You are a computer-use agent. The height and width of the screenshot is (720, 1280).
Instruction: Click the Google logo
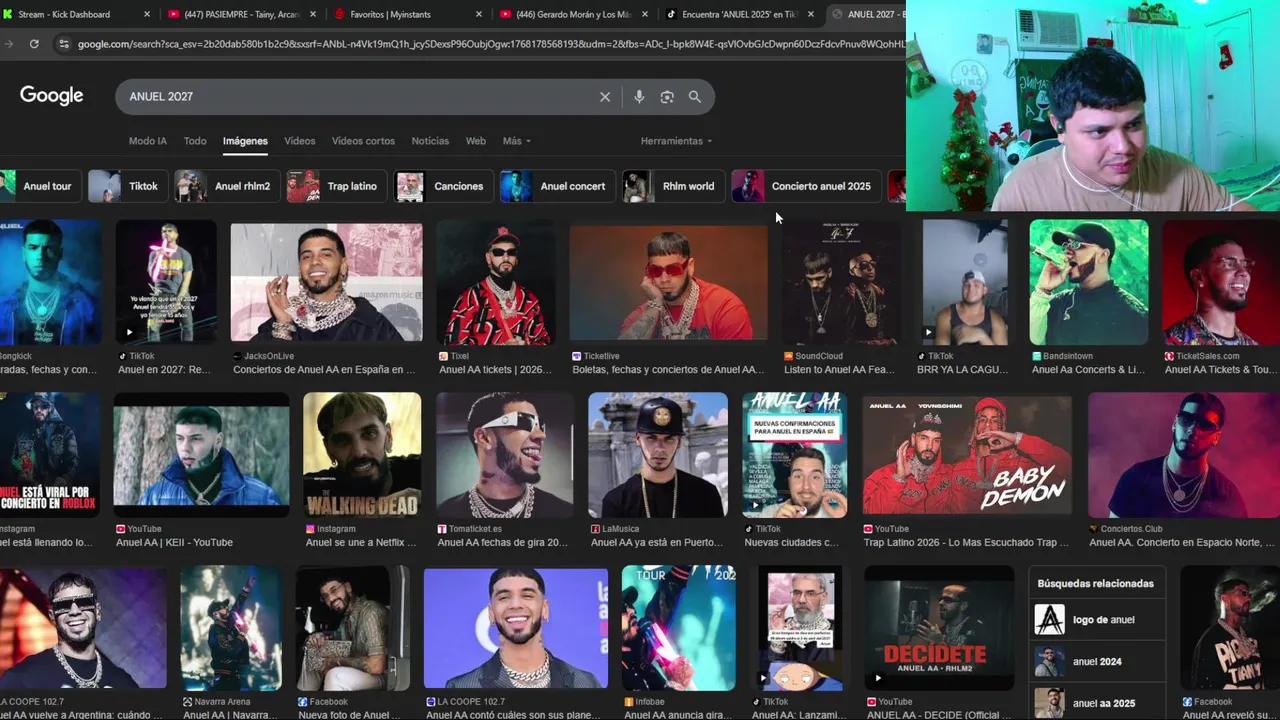[52, 96]
